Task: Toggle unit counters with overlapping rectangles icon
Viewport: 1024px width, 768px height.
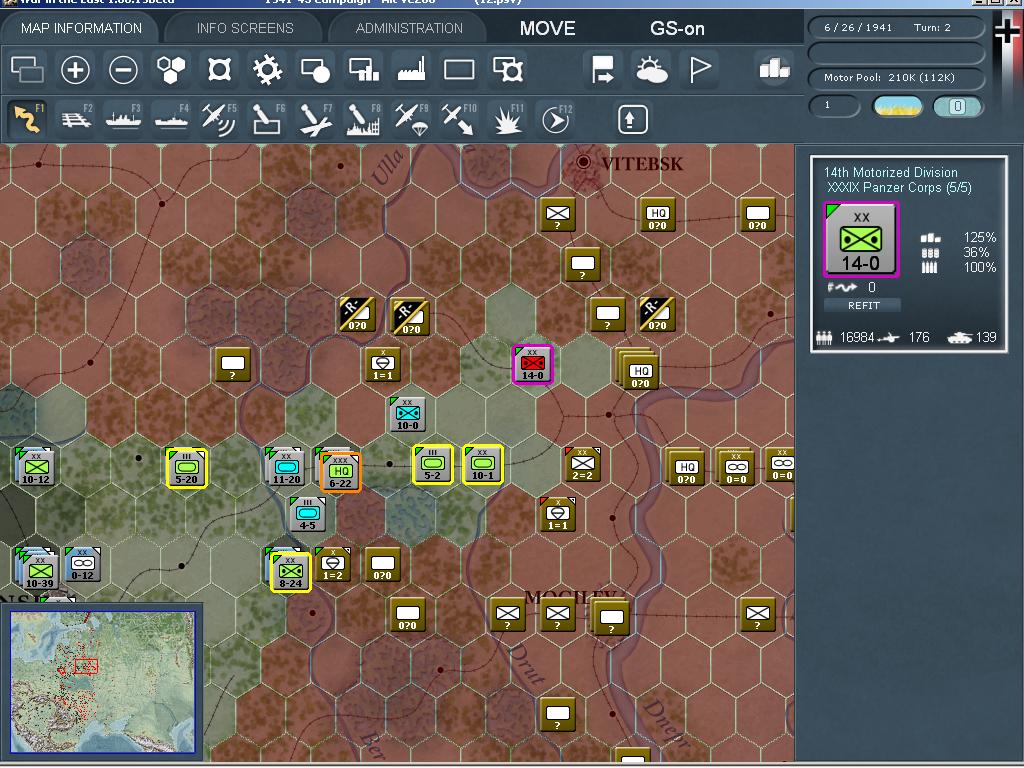Action: [27, 69]
